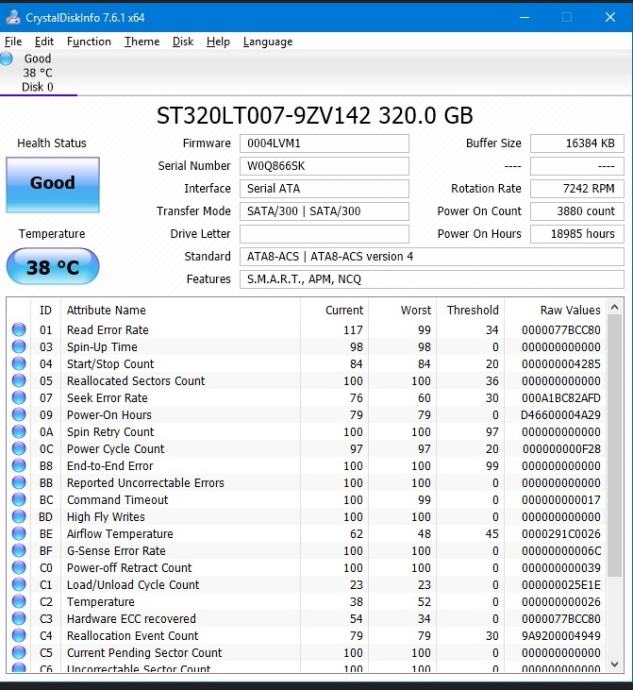
Task: Select Disk 0 status tab
Action: pos(38,73)
